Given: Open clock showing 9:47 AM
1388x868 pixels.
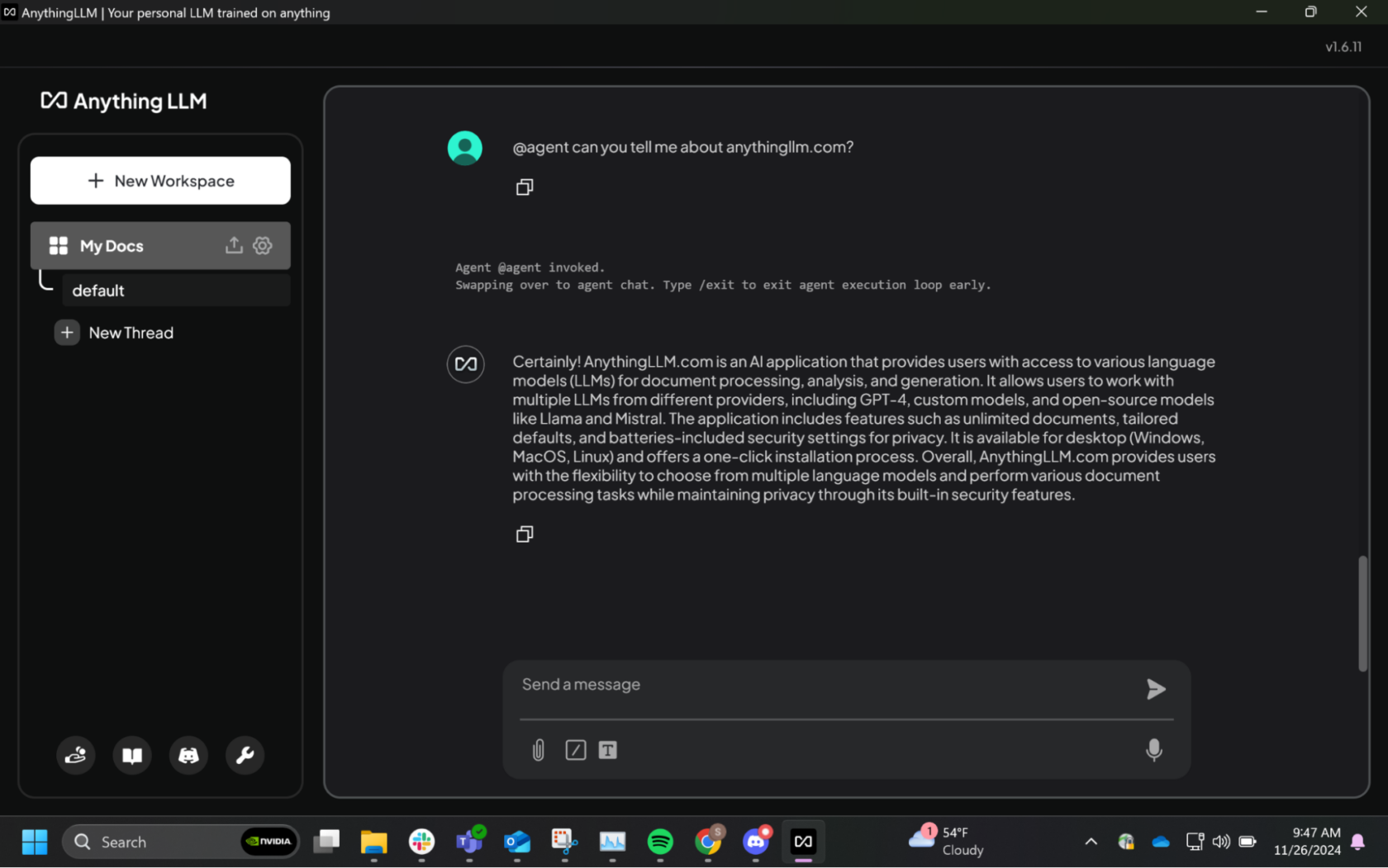Looking at the screenshot, I should [1307, 842].
